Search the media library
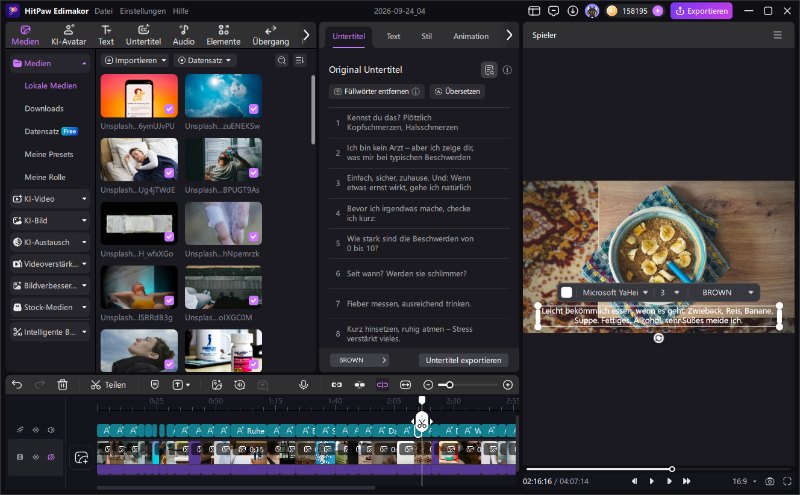 [x=282, y=60]
